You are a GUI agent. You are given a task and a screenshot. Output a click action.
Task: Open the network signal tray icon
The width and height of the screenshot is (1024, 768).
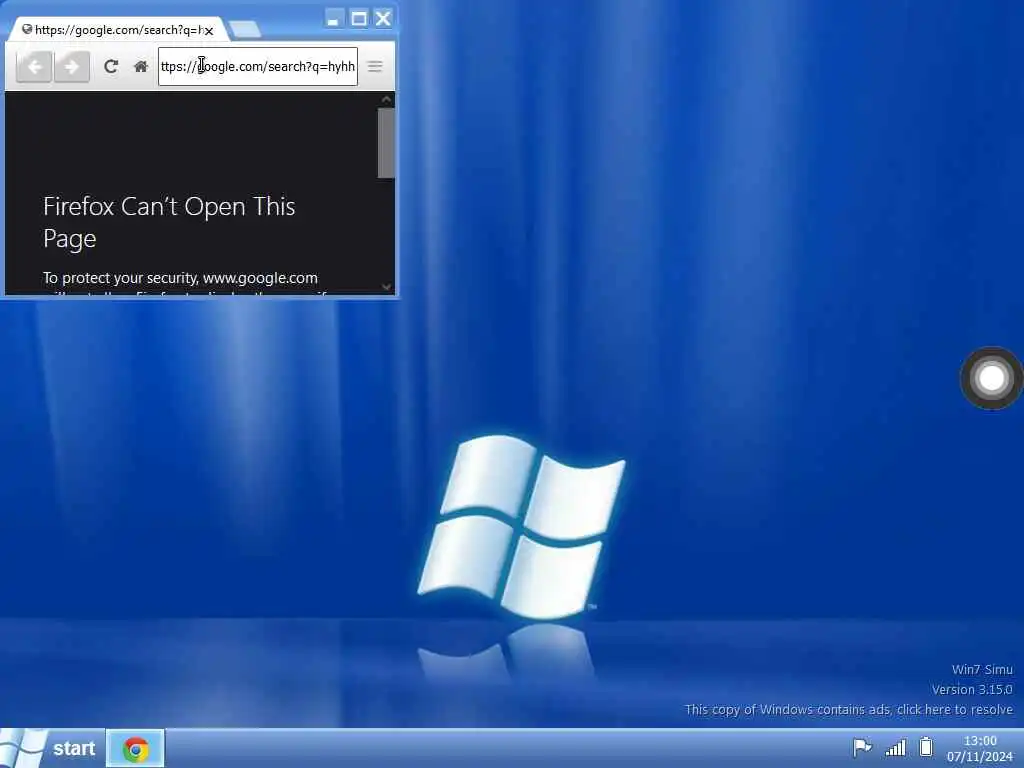[895, 747]
